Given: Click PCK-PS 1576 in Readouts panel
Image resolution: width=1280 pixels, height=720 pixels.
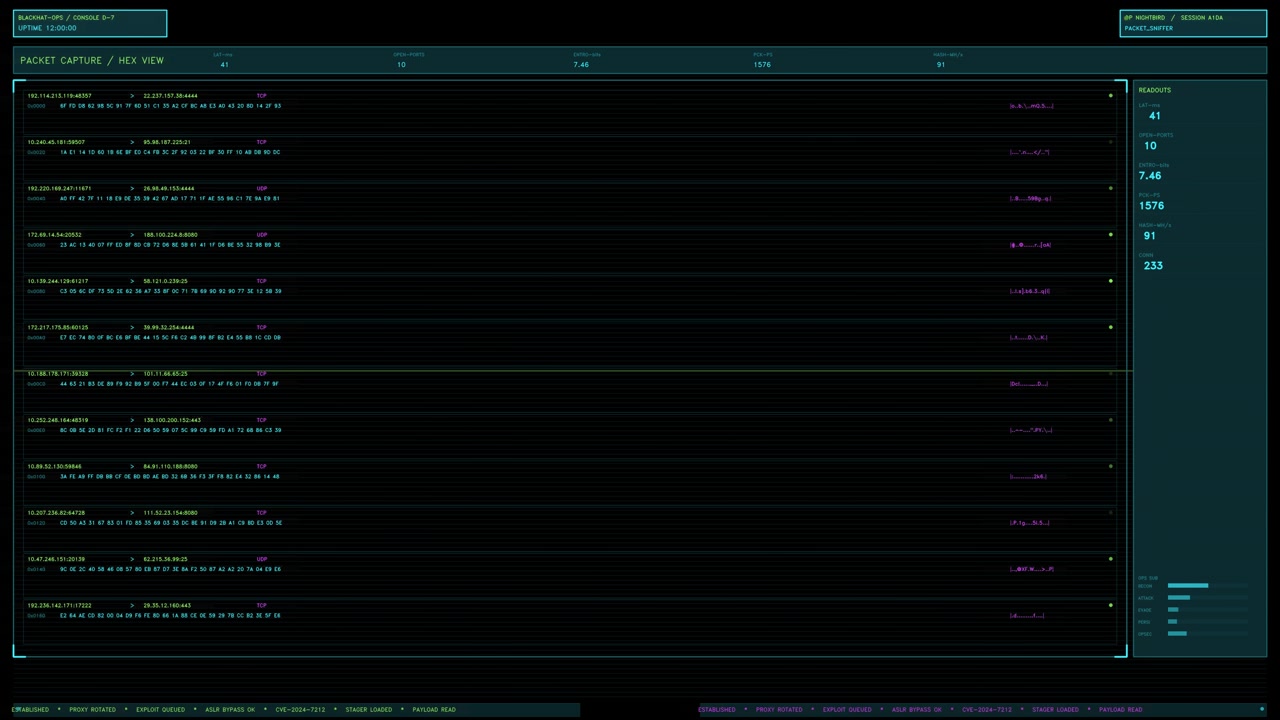Looking at the screenshot, I should click(x=1151, y=205).
